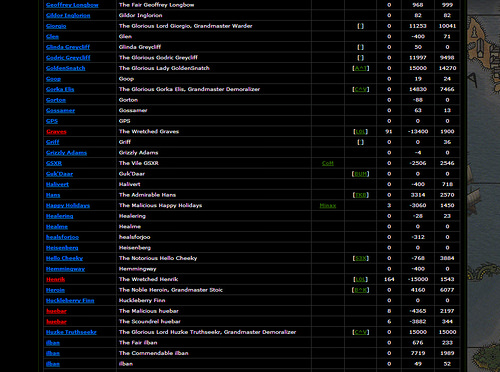500x372 pixels.
Task: Open the Glinda Greycliff profile link
Action: [68, 47]
